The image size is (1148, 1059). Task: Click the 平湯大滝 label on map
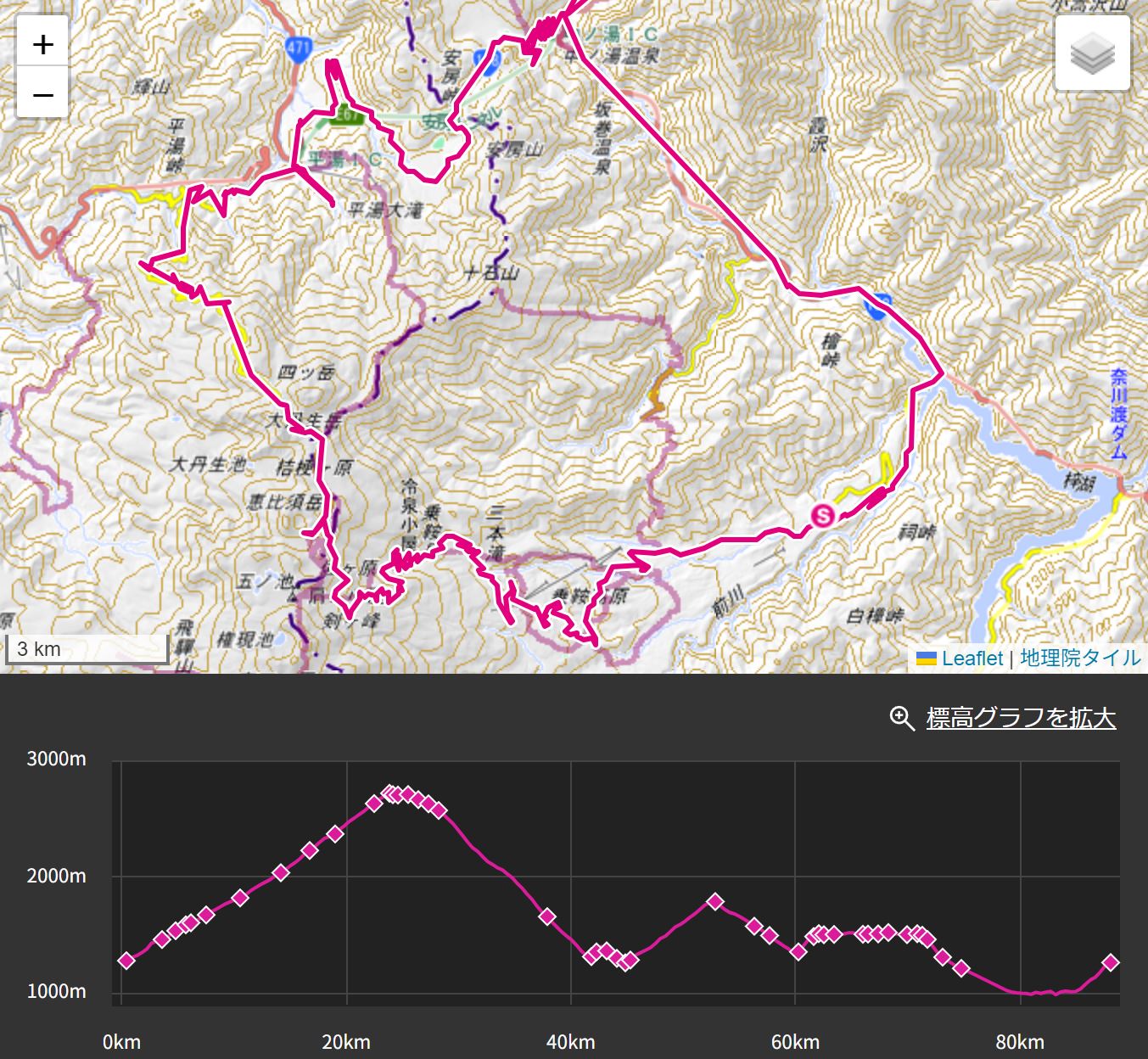coord(385,210)
